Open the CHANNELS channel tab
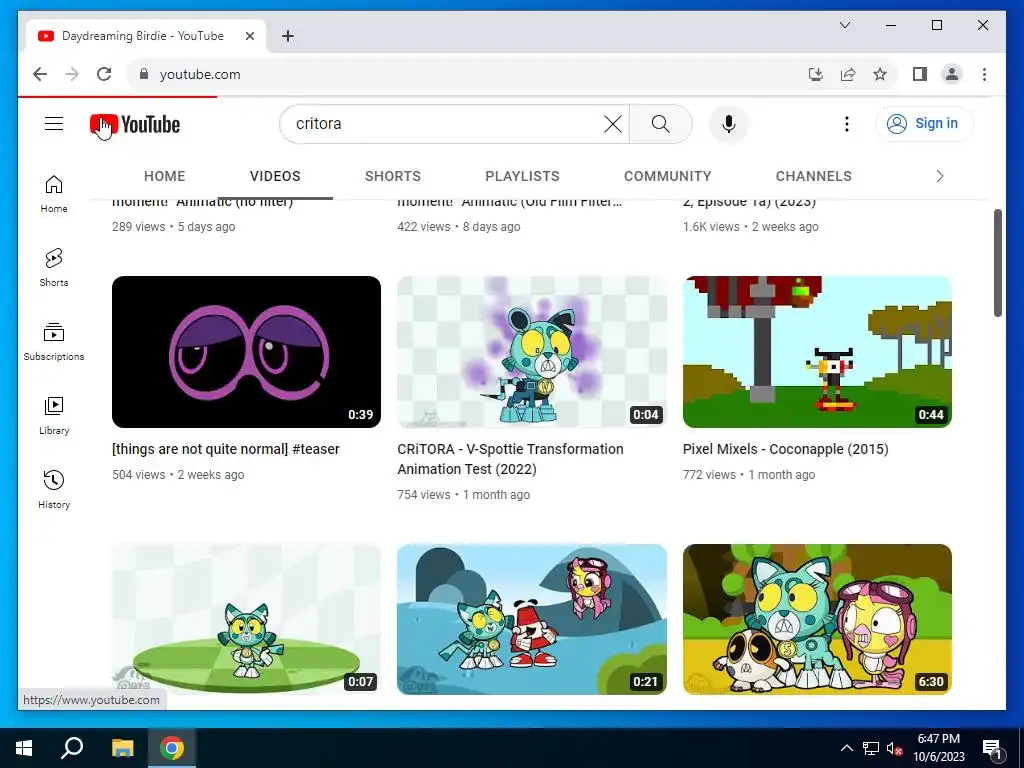 point(814,176)
